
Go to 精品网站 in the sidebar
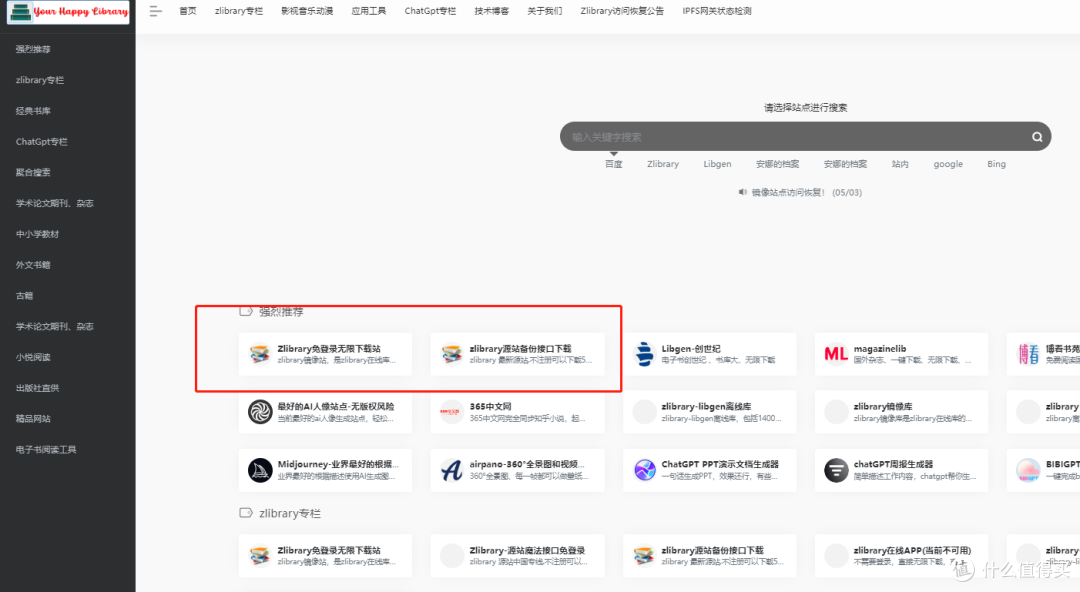(x=33, y=418)
